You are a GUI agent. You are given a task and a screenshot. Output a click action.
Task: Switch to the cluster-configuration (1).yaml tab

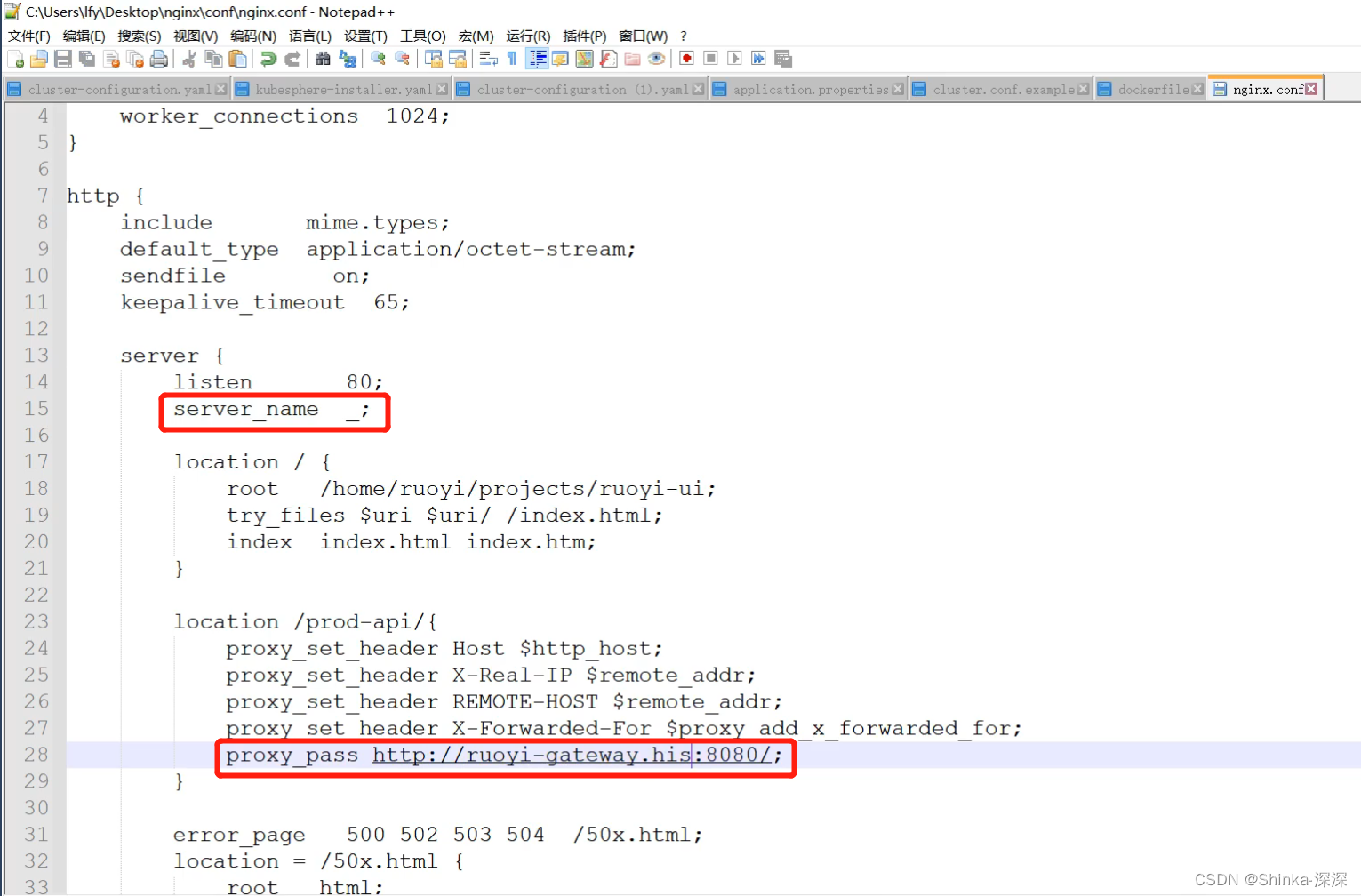pyautogui.click(x=582, y=89)
